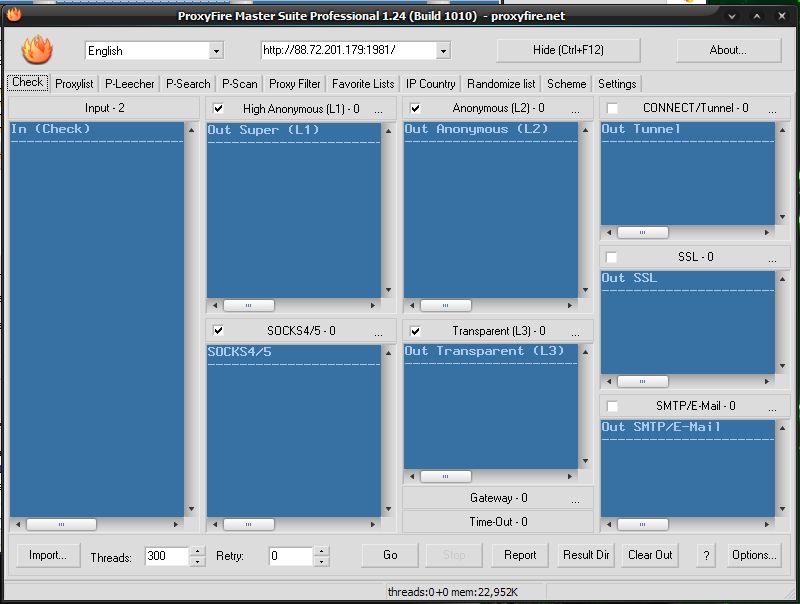Viewport: 800px width, 604px height.
Task: Toggle the Transparent (L3) checkbox
Action: (x=415, y=331)
